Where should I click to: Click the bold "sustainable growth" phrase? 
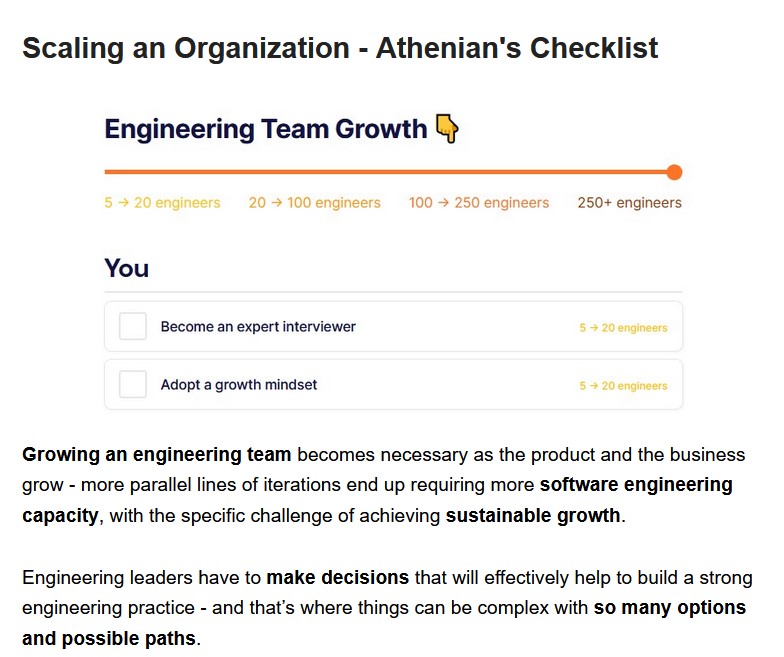533,515
